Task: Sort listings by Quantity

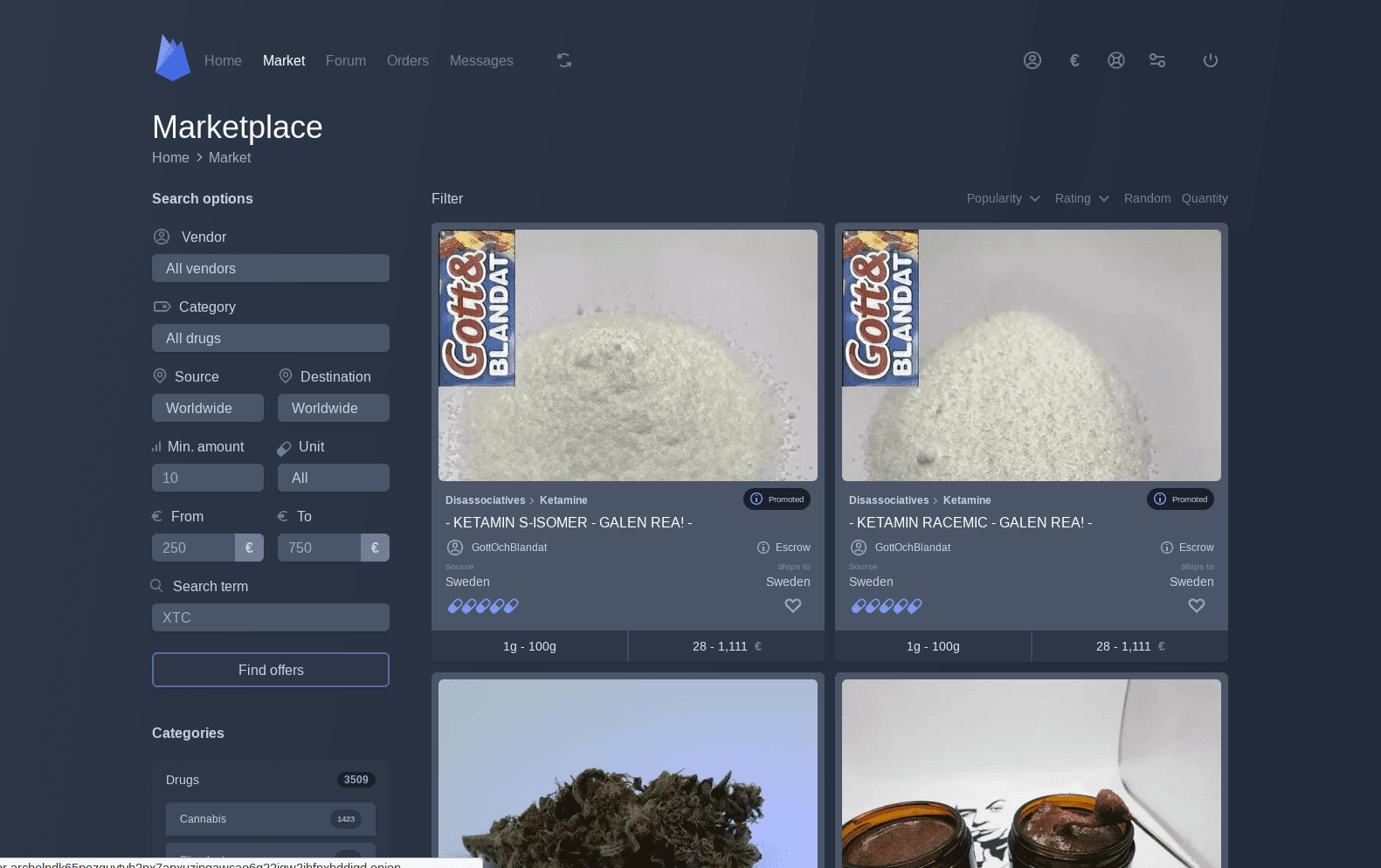Action: [x=1205, y=198]
